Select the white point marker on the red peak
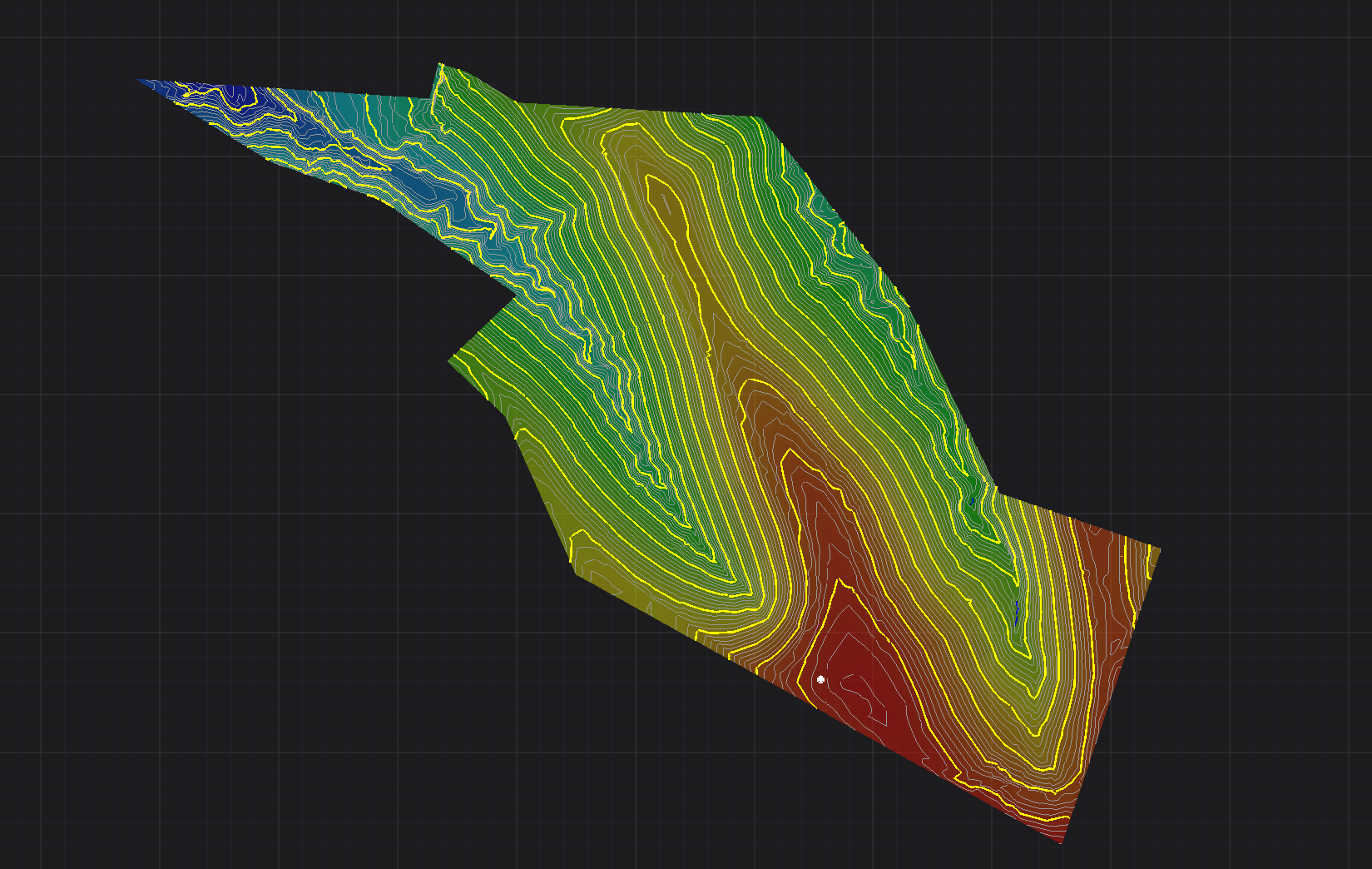The height and width of the screenshot is (869, 1372). coord(821,680)
